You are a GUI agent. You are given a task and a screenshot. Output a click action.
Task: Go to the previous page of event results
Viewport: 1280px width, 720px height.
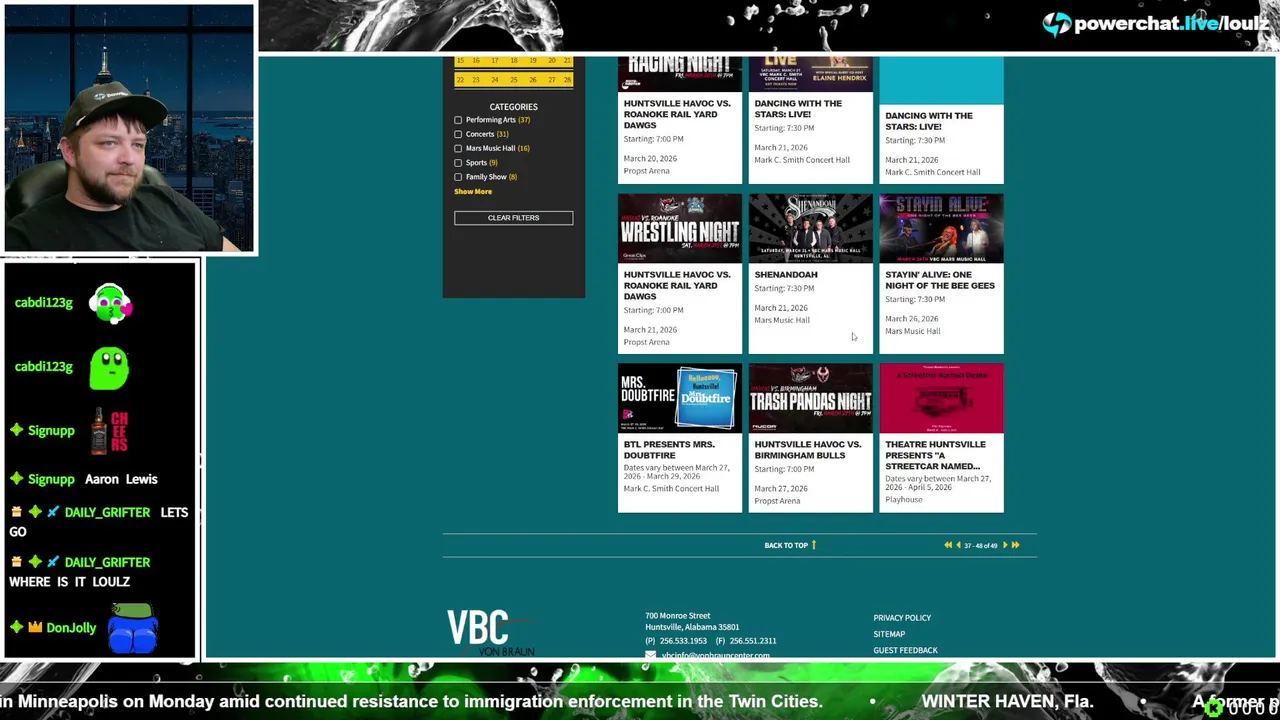pos(958,545)
